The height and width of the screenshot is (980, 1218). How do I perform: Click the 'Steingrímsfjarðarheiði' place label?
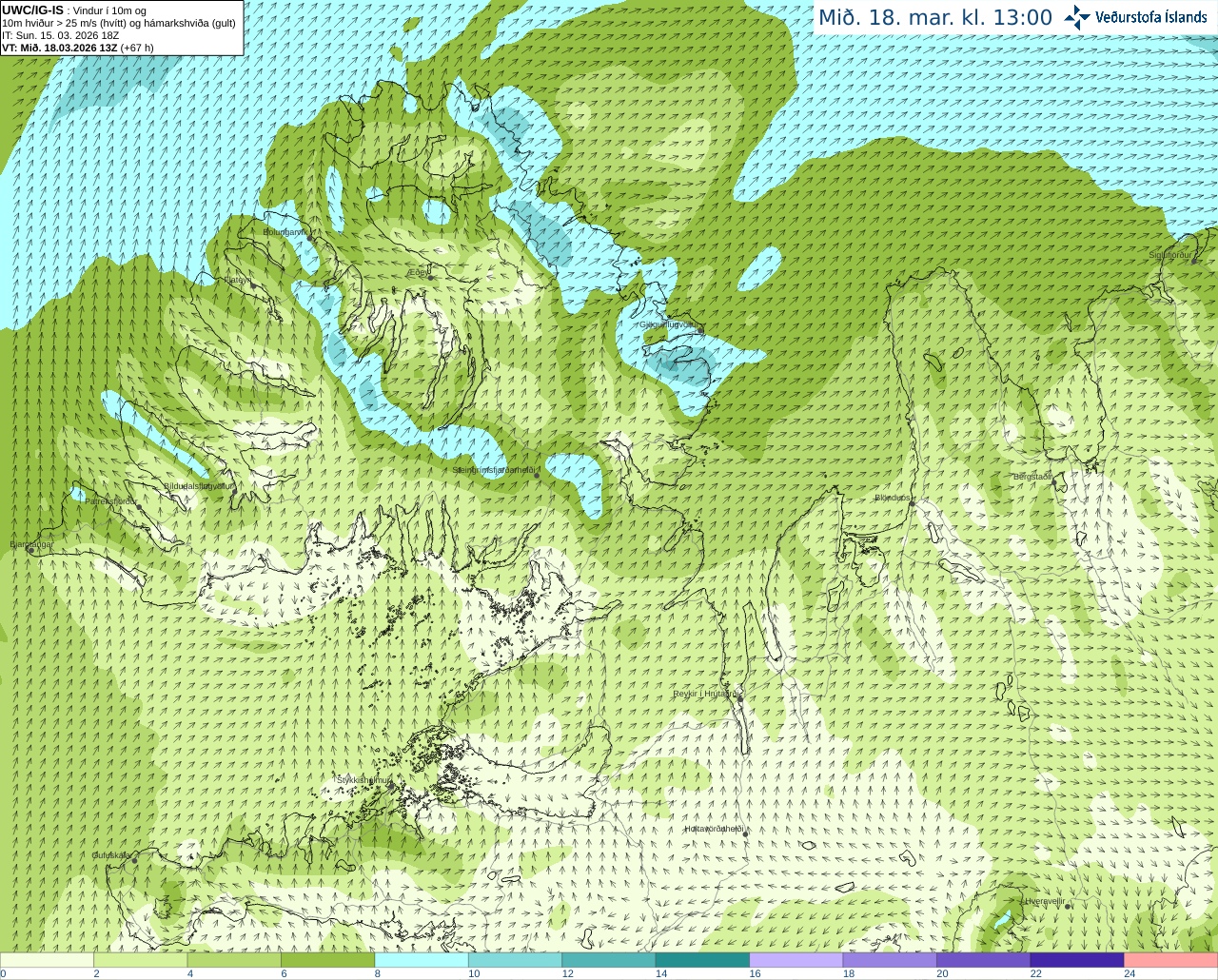tap(496, 470)
